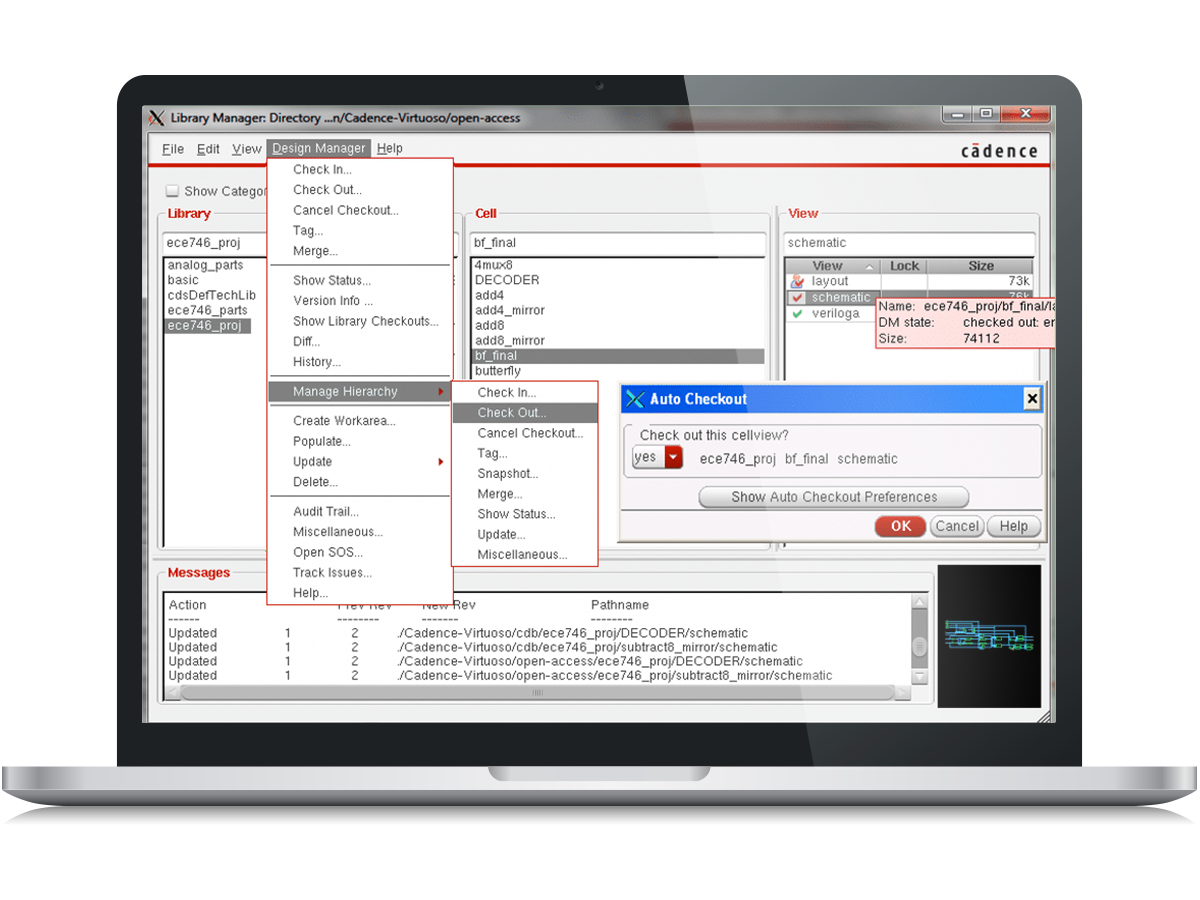Close the Auto Checkout dialog

click(x=1032, y=399)
